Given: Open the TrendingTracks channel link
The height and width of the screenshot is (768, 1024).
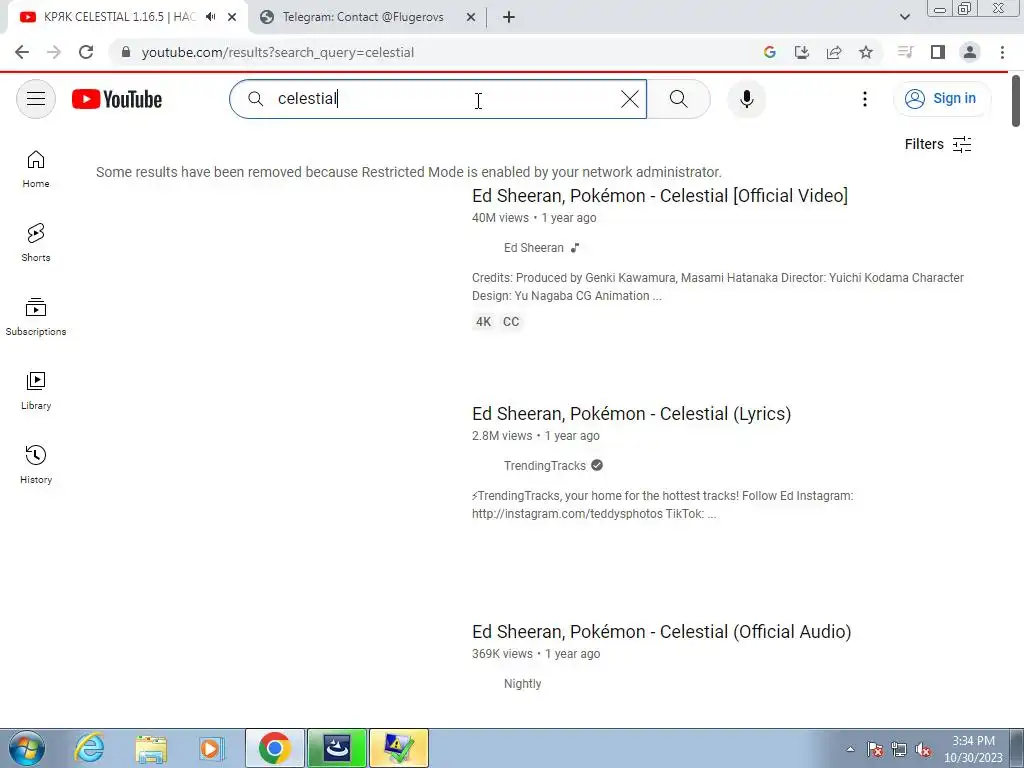Looking at the screenshot, I should pyautogui.click(x=545, y=466).
